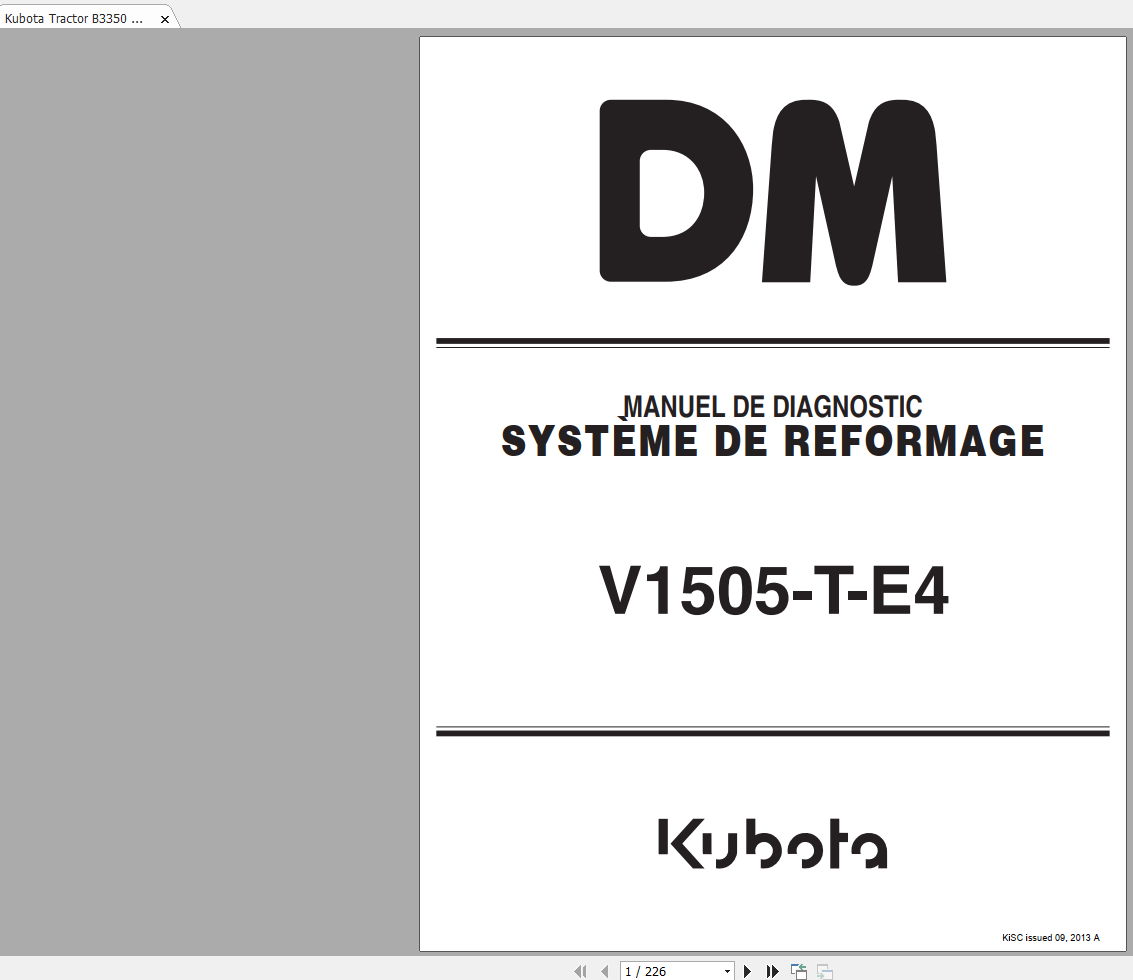The image size is (1133, 980).
Task: Click the V1505-T-E4 model title
Action: pos(773,592)
